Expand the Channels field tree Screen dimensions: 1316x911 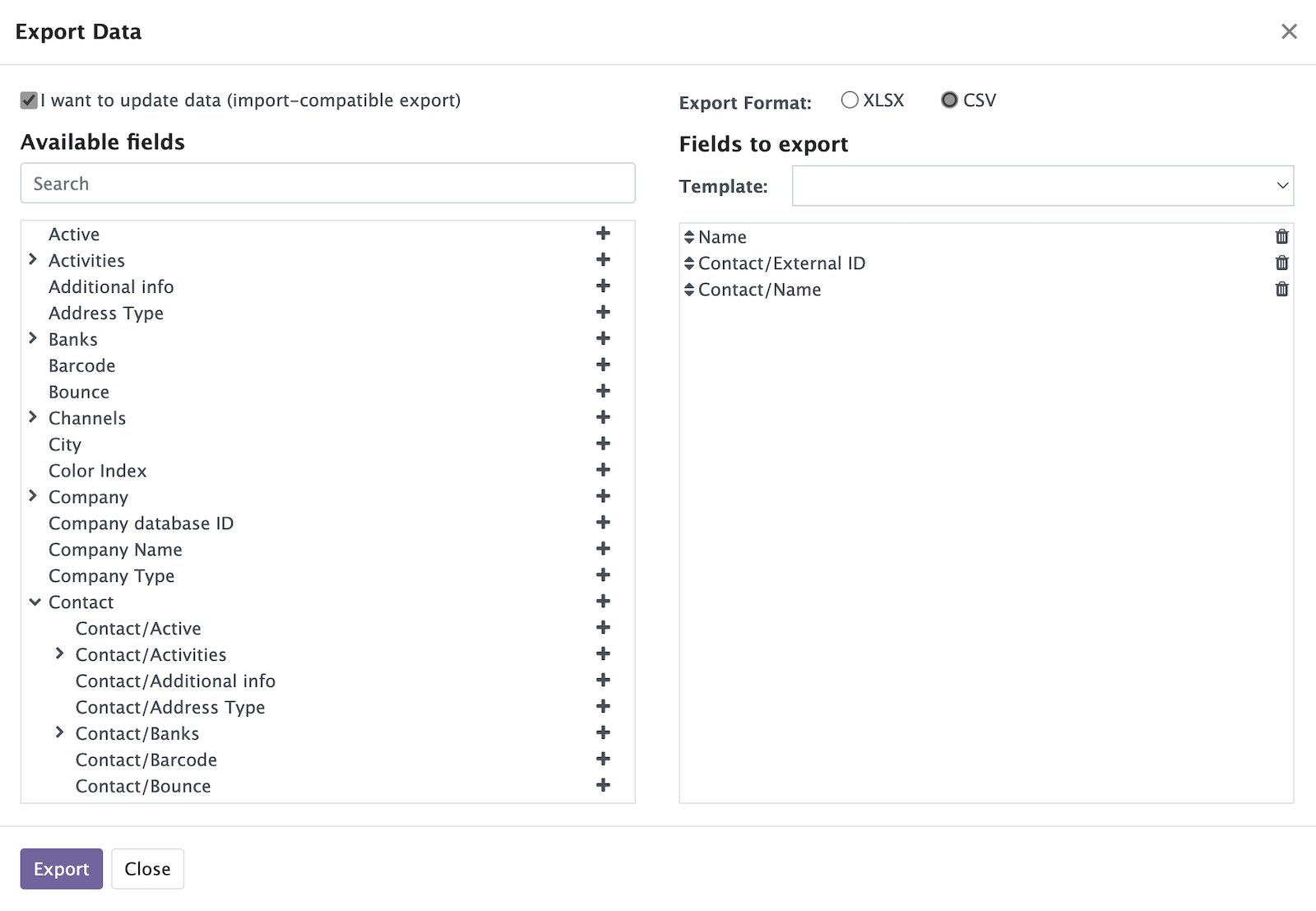click(33, 417)
